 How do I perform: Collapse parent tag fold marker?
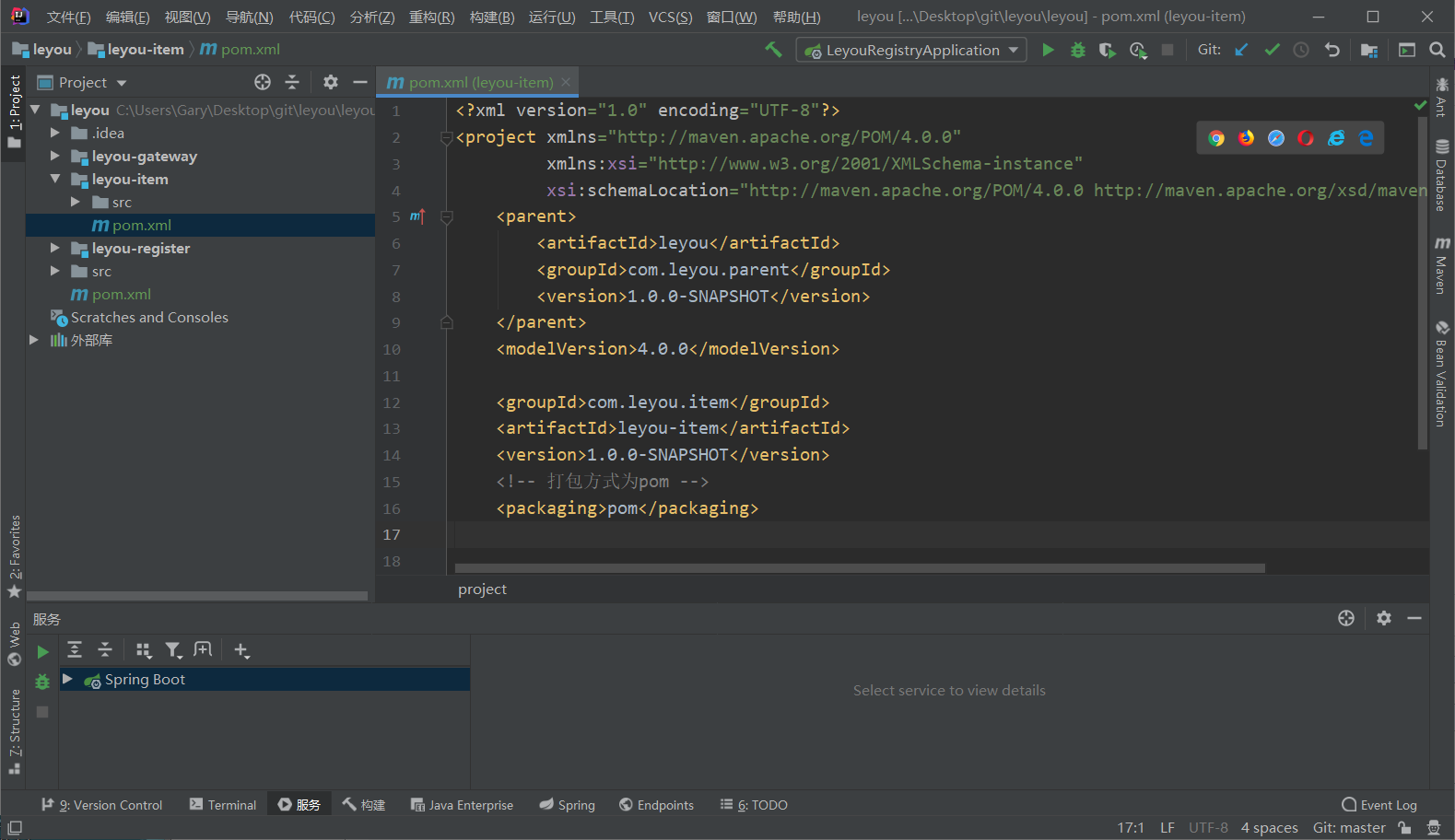pyautogui.click(x=447, y=217)
